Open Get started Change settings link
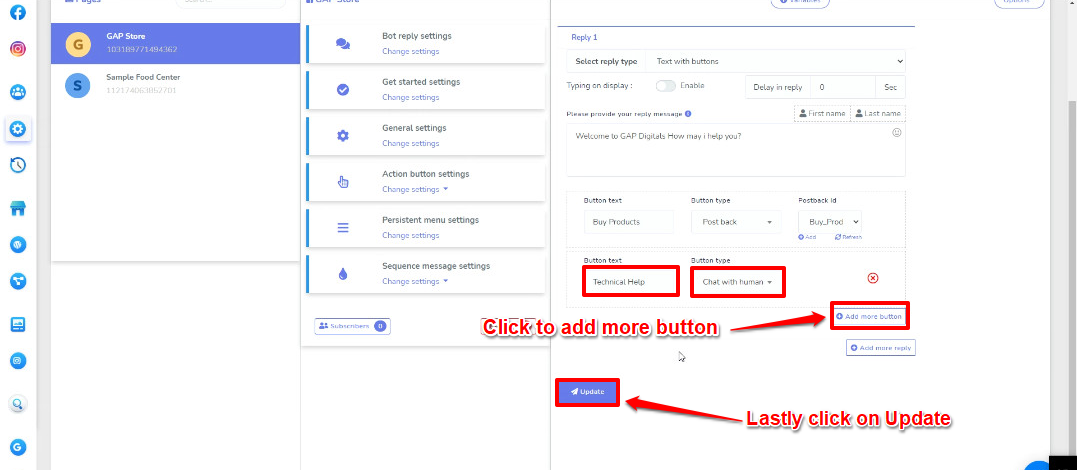This screenshot has width=1077, height=470. [x=411, y=98]
